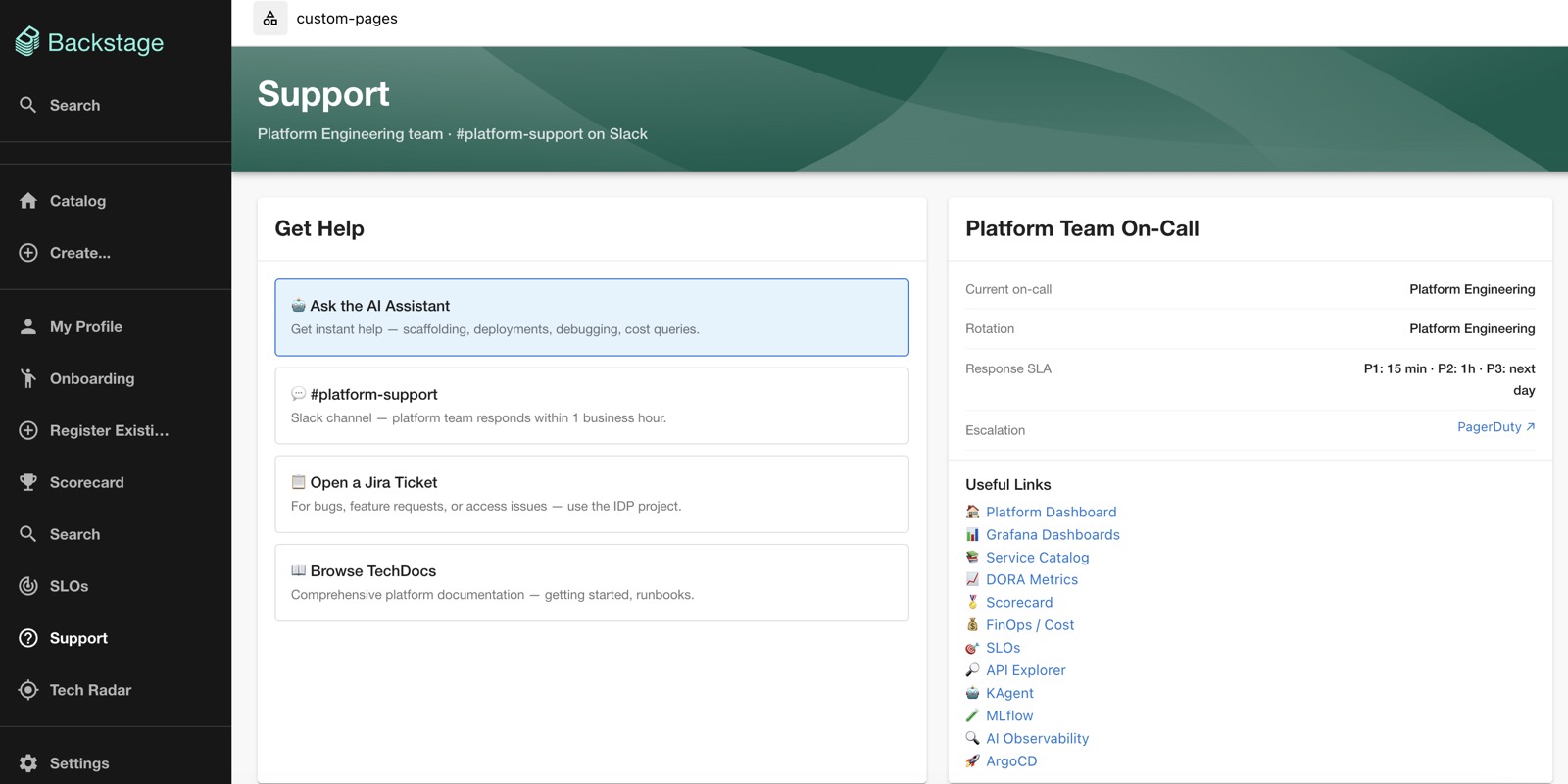
Task: Click the Backstage logo icon
Action: (27, 41)
